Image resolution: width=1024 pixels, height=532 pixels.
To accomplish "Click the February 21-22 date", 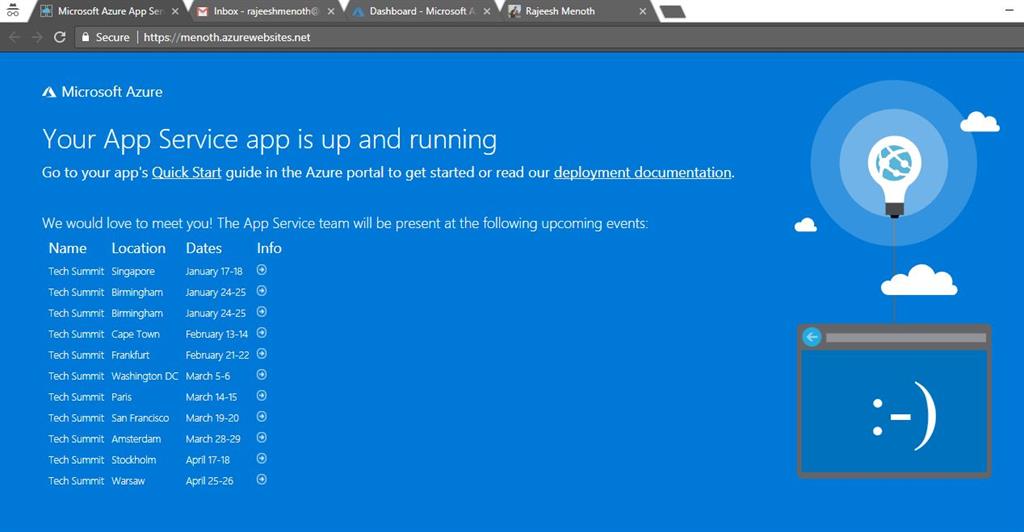I will 217,354.
